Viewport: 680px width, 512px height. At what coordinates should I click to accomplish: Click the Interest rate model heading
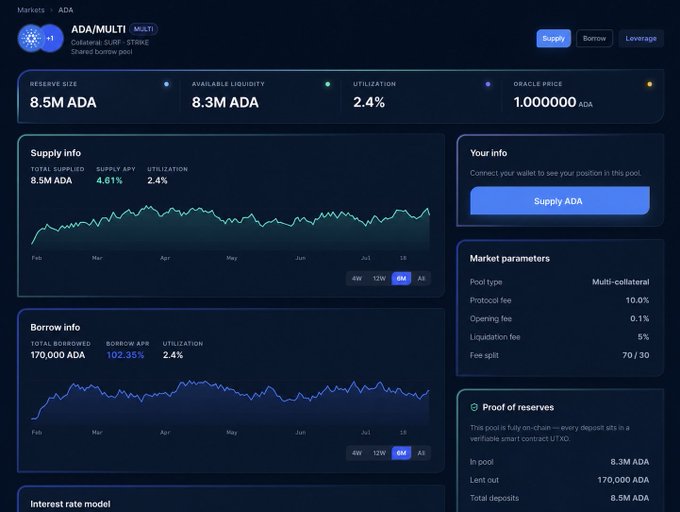point(70,504)
